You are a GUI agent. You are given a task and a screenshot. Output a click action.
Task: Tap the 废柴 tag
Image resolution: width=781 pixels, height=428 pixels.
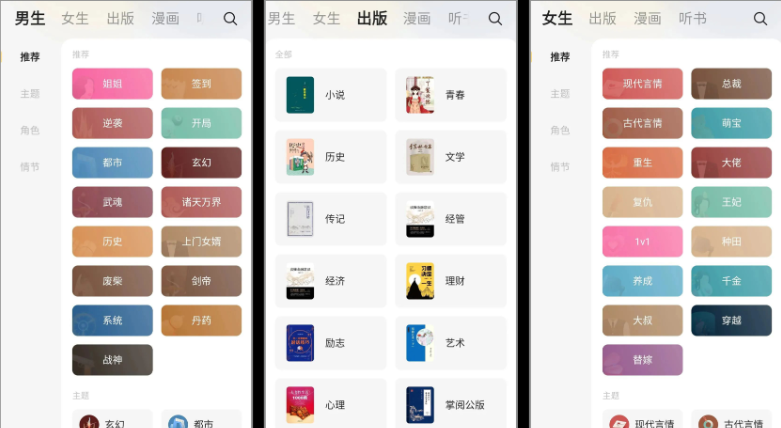pos(113,281)
